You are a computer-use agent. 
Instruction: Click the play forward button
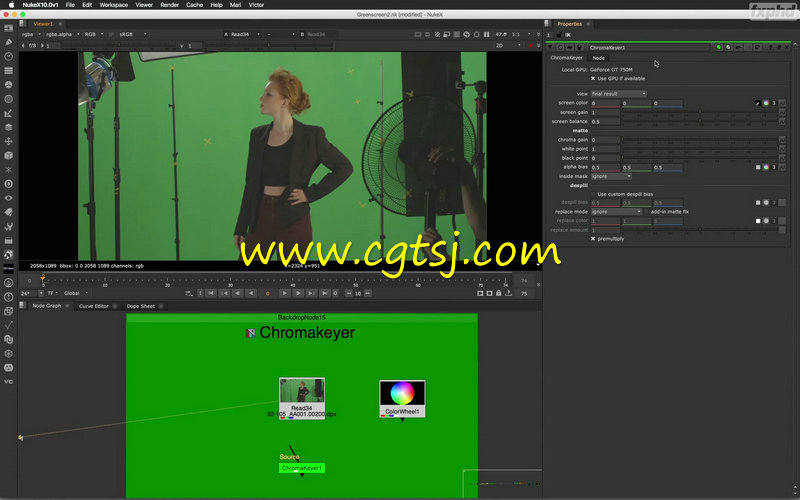click(x=285, y=293)
